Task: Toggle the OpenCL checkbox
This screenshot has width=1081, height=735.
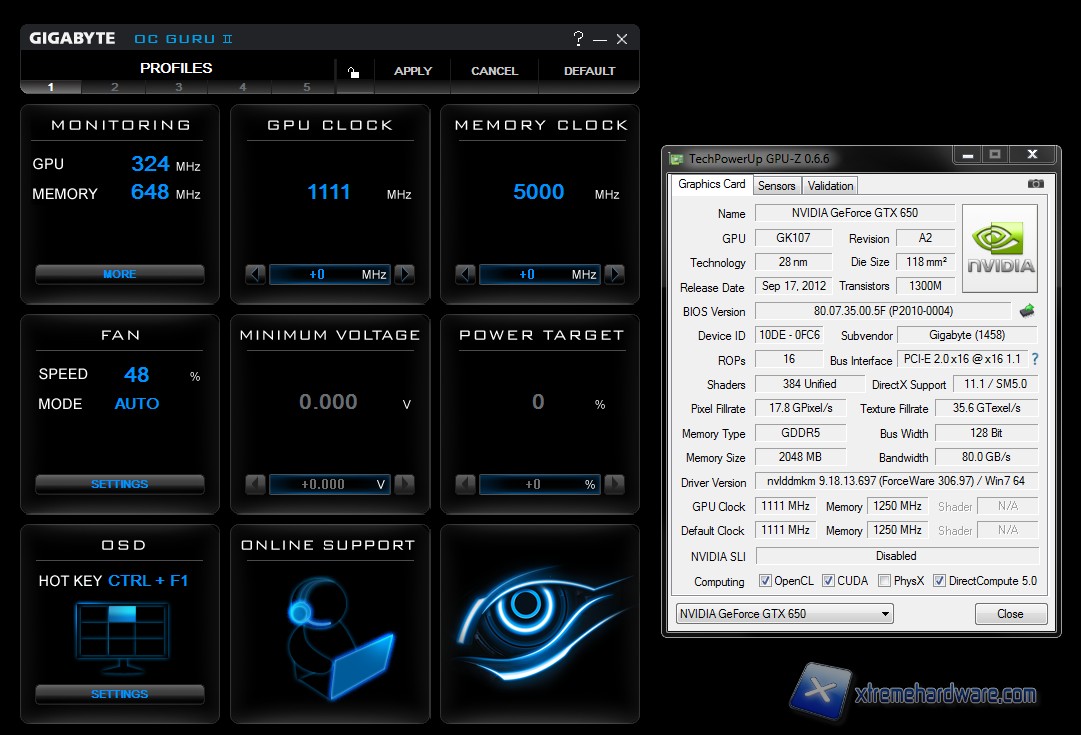Action: 765,581
